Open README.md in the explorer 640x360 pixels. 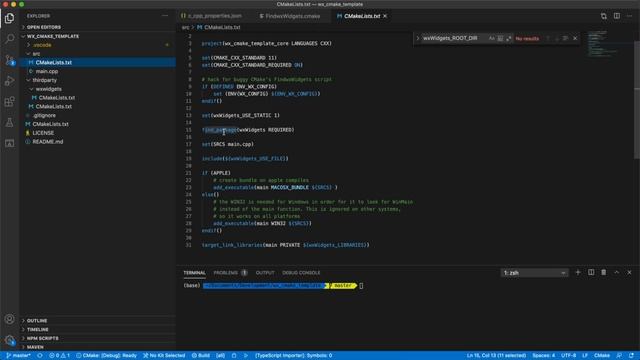click(47, 142)
